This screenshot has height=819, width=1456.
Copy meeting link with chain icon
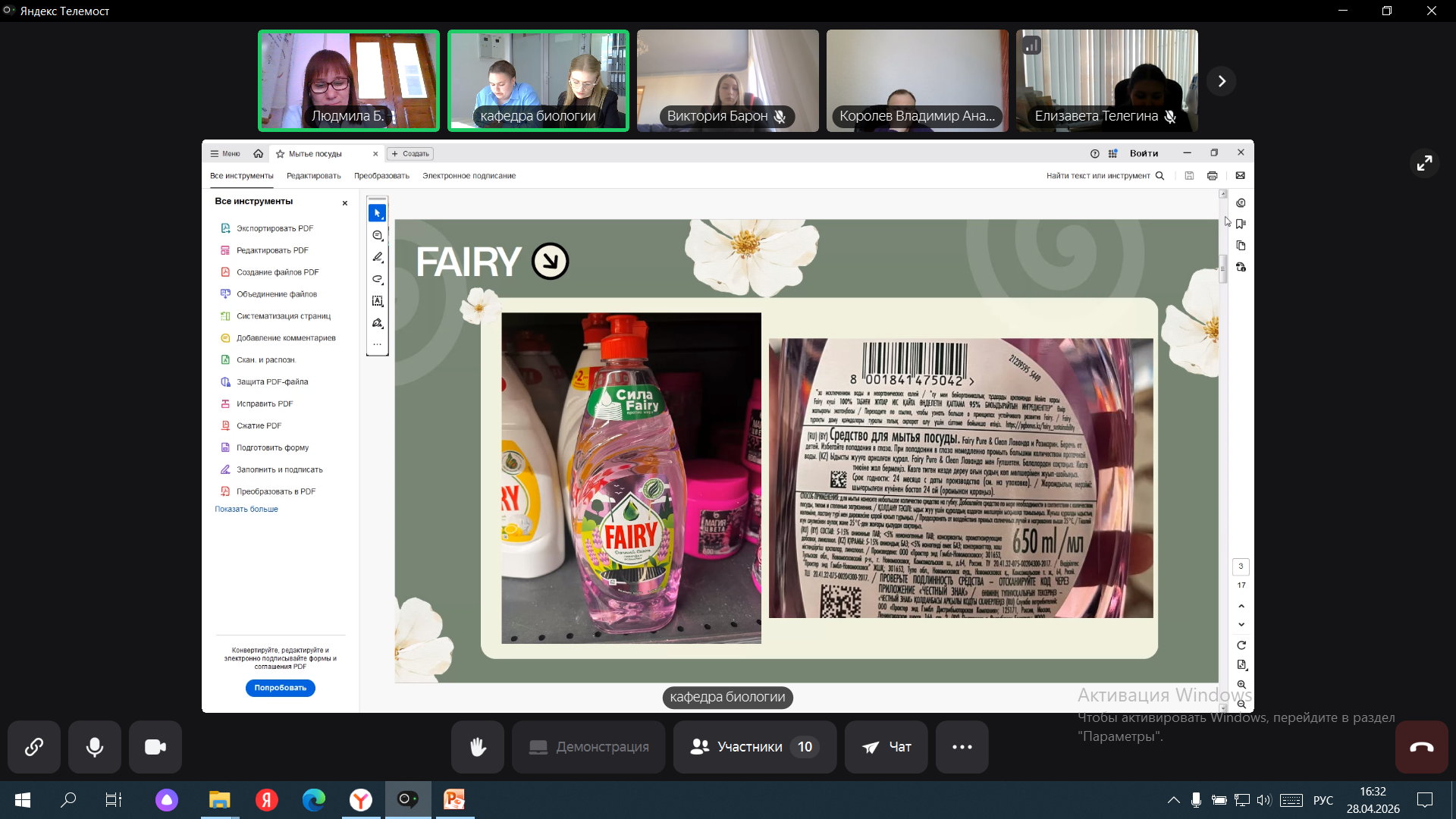pos(34,747)
